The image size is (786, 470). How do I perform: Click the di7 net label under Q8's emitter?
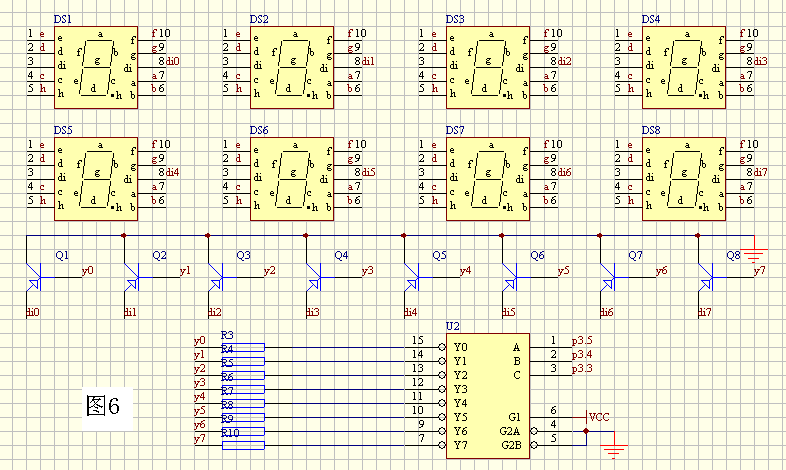[705, 312]
